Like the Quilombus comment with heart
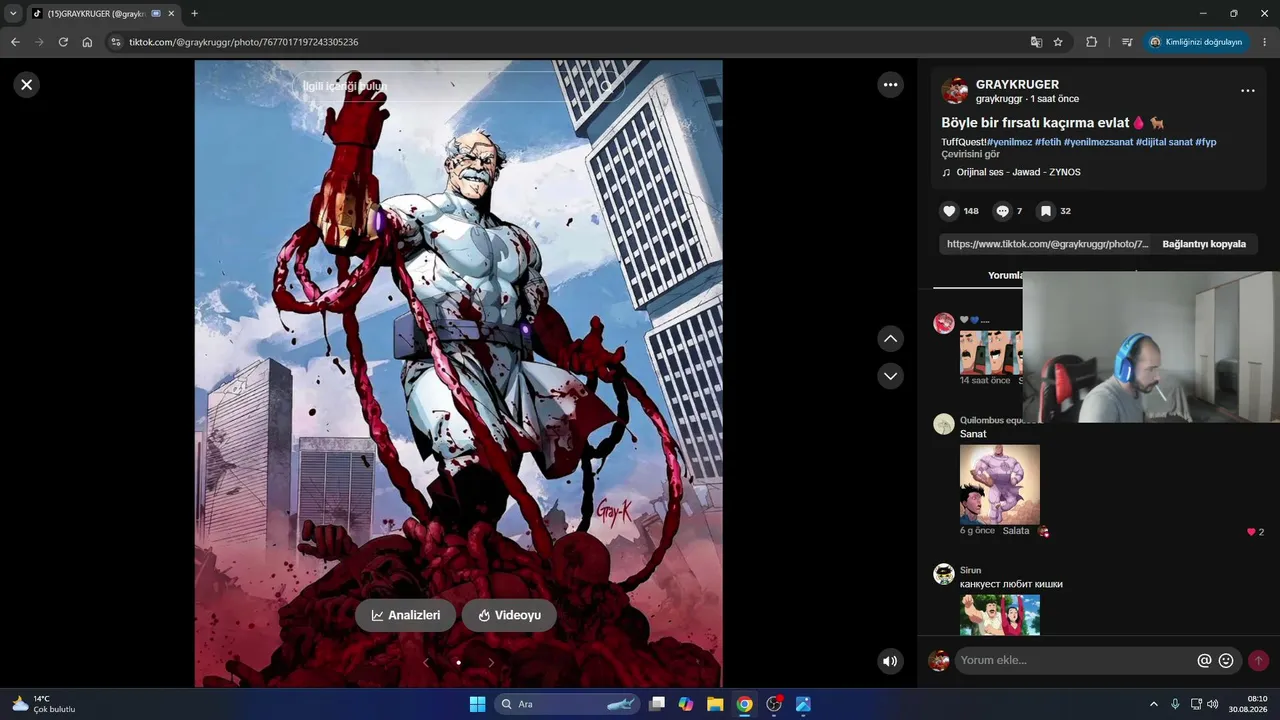The width and height of the screenshot is (1280, 720). point(1251,532)
